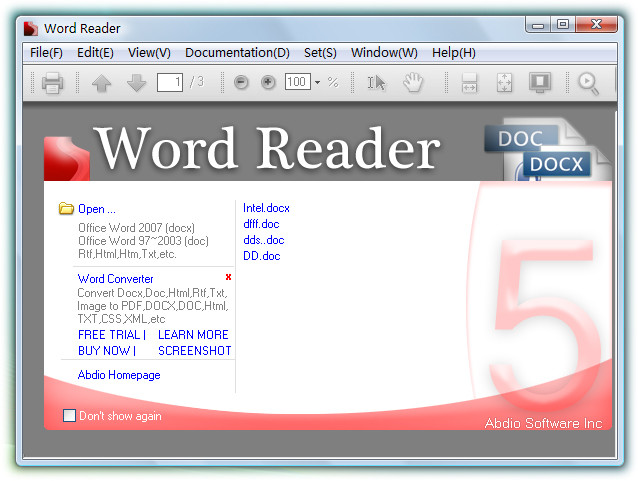The width and height of the screenshot is (638, 481).
Task: Go to next page with down arrow
Action: tap(136, 83)
